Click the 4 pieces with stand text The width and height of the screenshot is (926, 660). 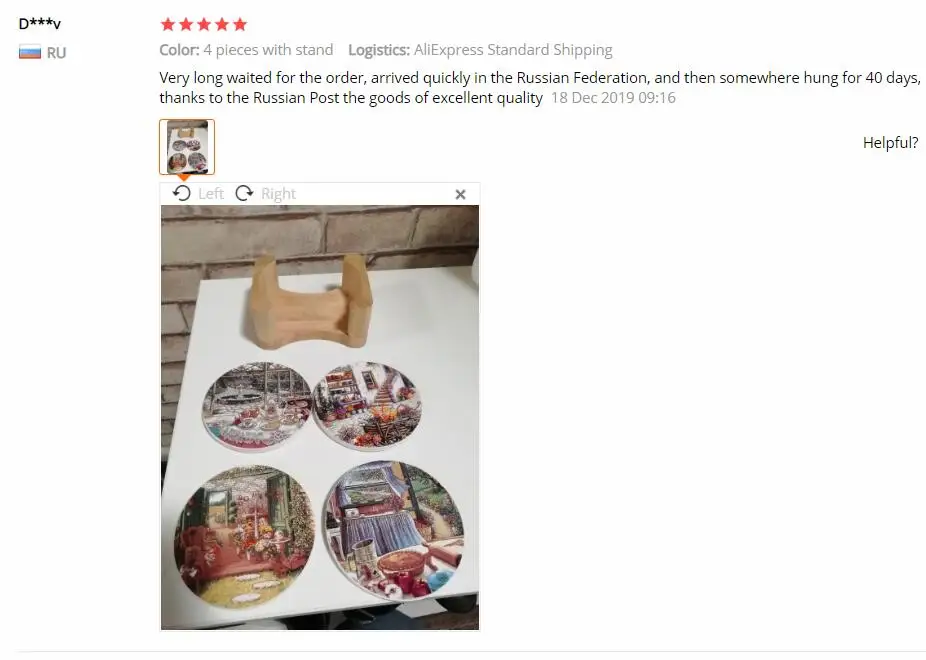pos(268,50)
